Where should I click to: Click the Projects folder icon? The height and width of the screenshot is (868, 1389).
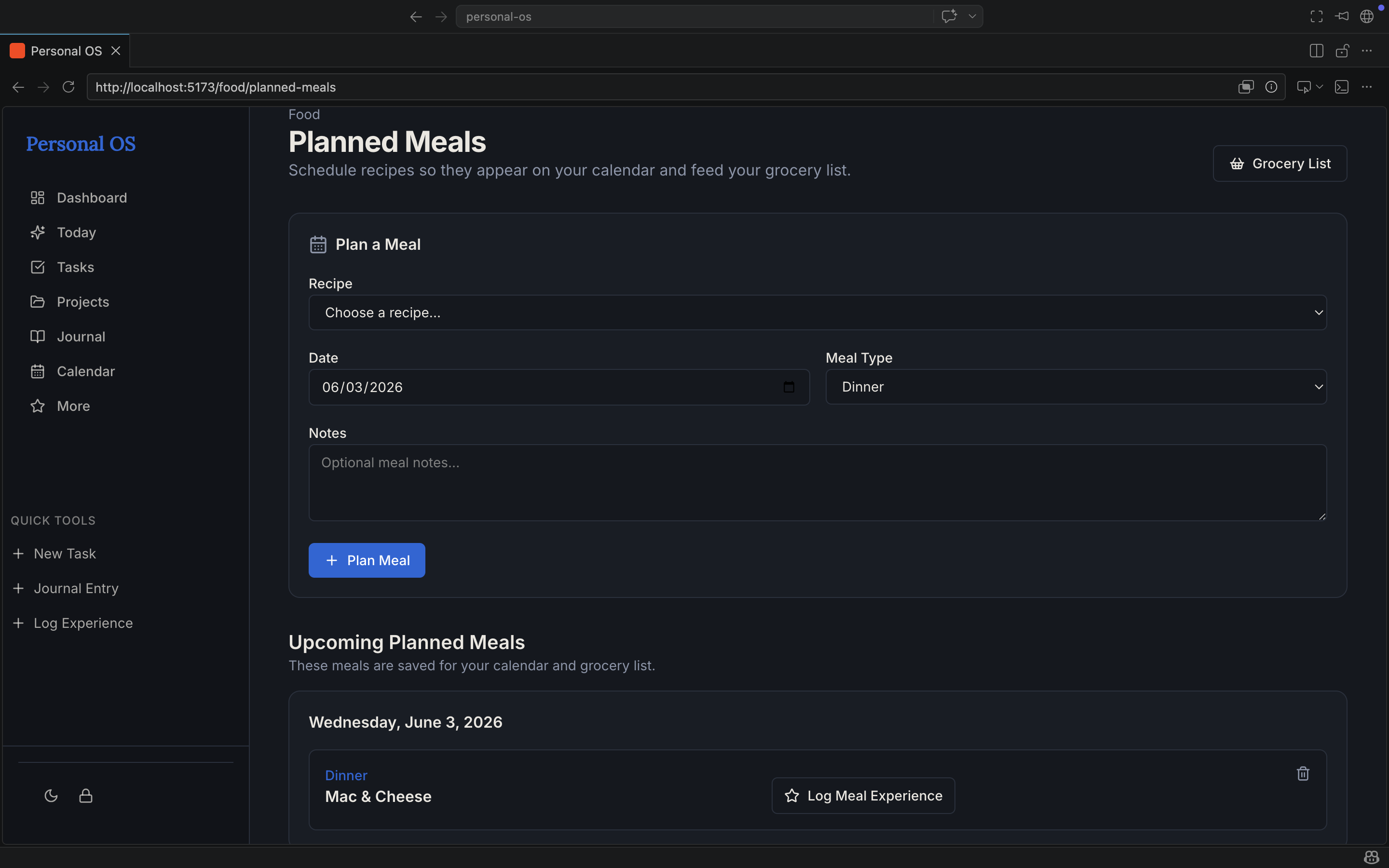point(37,302)
